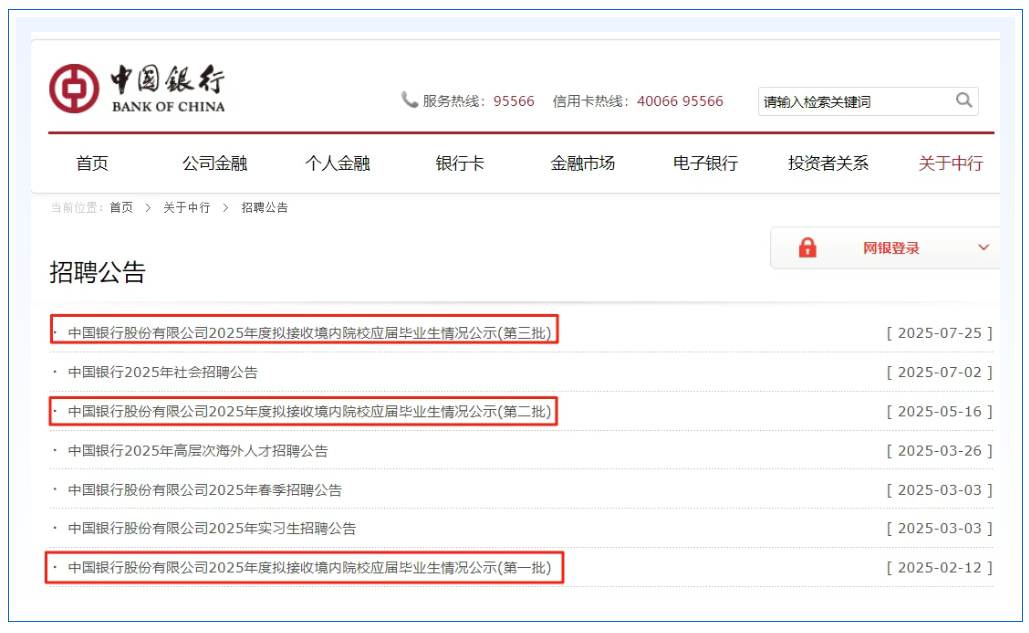Viewport: 1029px width, 633px height.
Task: Open the 第一批 graduate hiring notice
Action: coord(310,568)
